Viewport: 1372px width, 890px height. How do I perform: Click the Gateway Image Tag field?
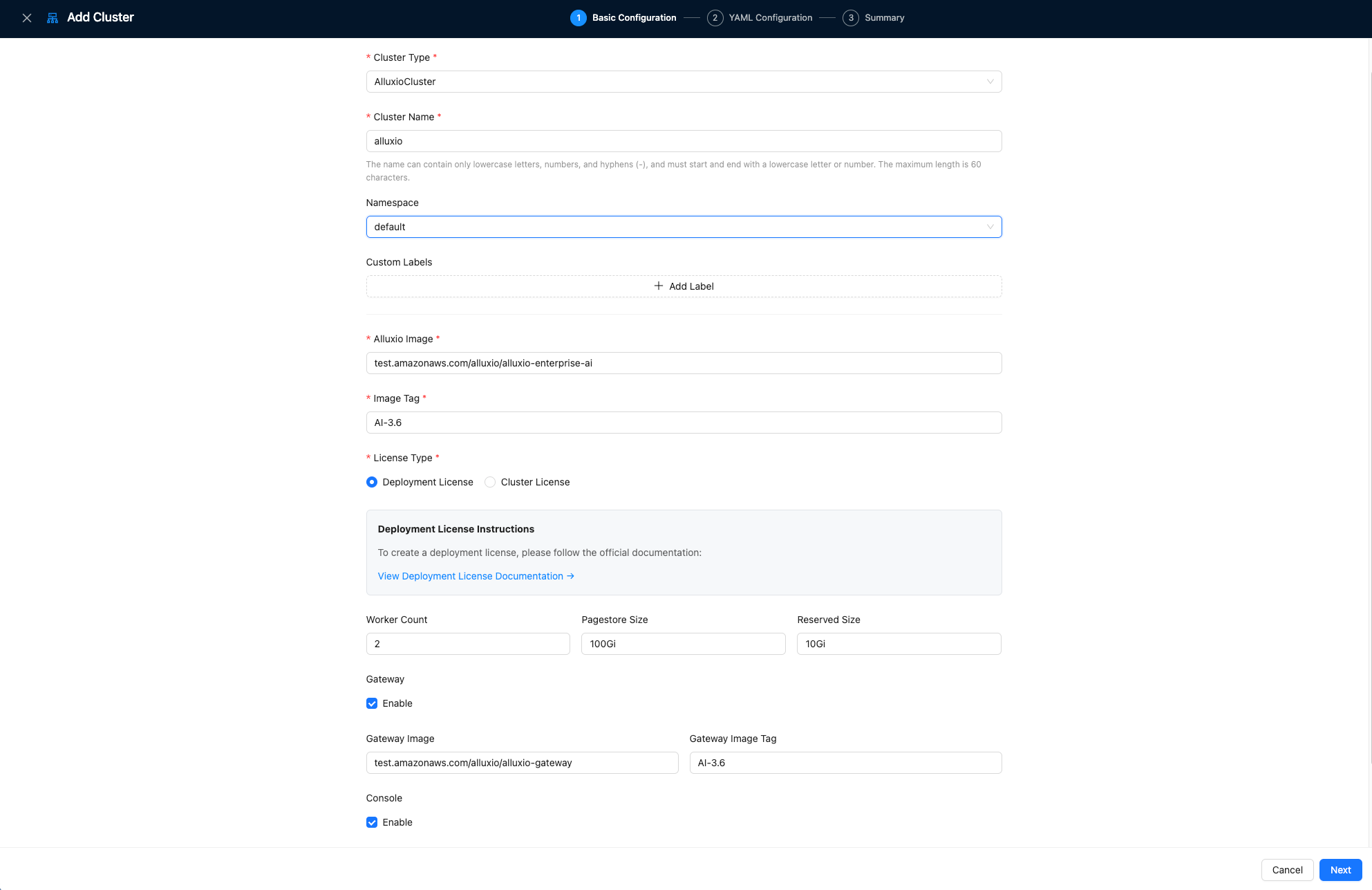(x=845, y=763)
